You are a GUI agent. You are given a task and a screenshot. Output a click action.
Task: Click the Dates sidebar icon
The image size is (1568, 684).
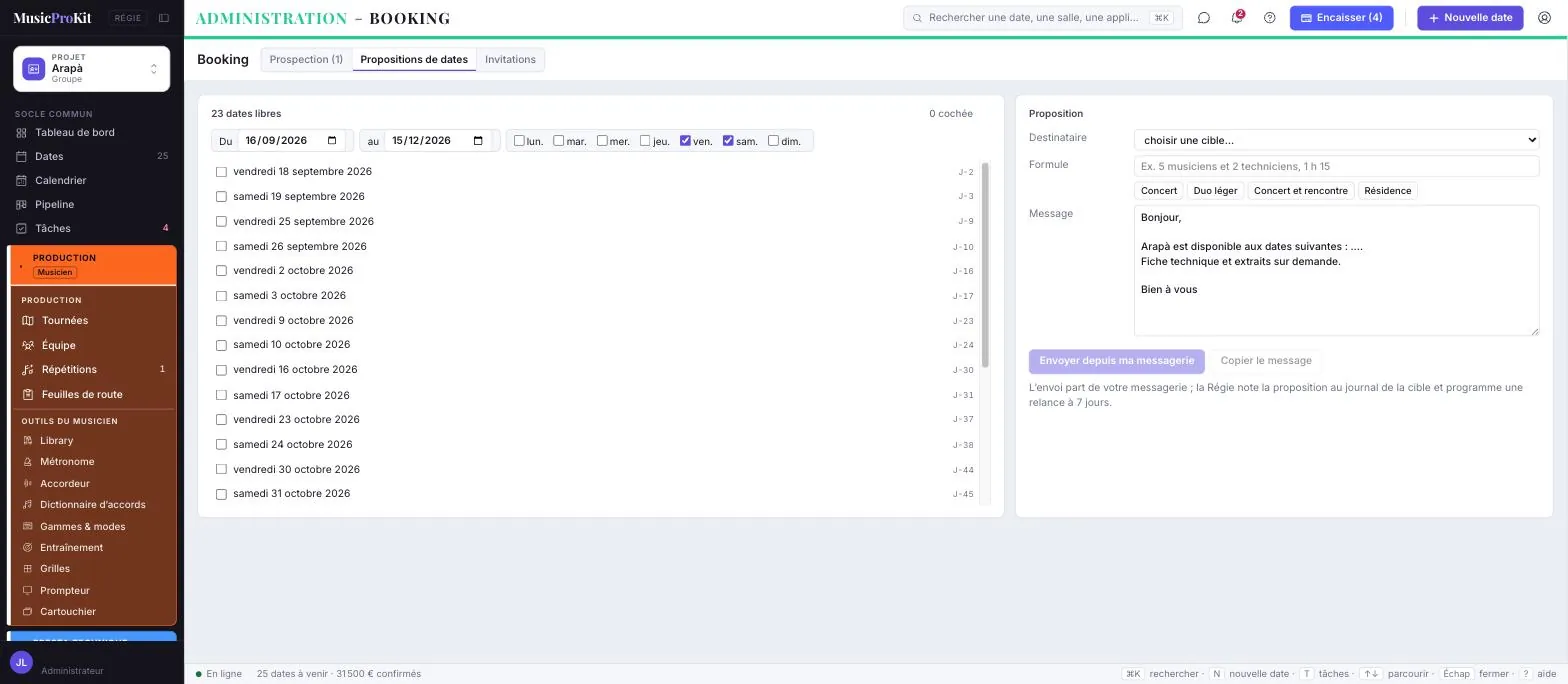21,157
